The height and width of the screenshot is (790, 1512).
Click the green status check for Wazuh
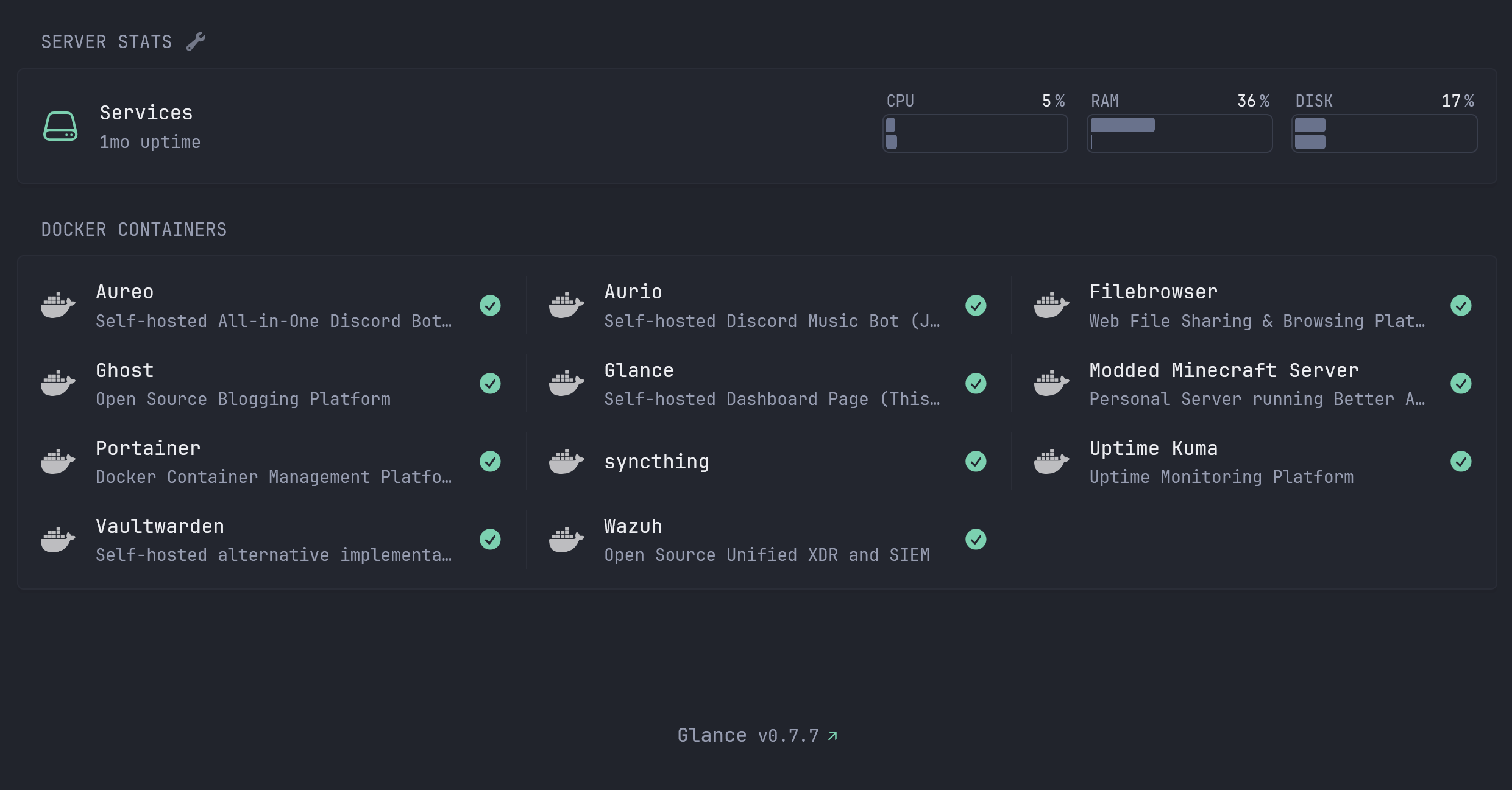976,539
